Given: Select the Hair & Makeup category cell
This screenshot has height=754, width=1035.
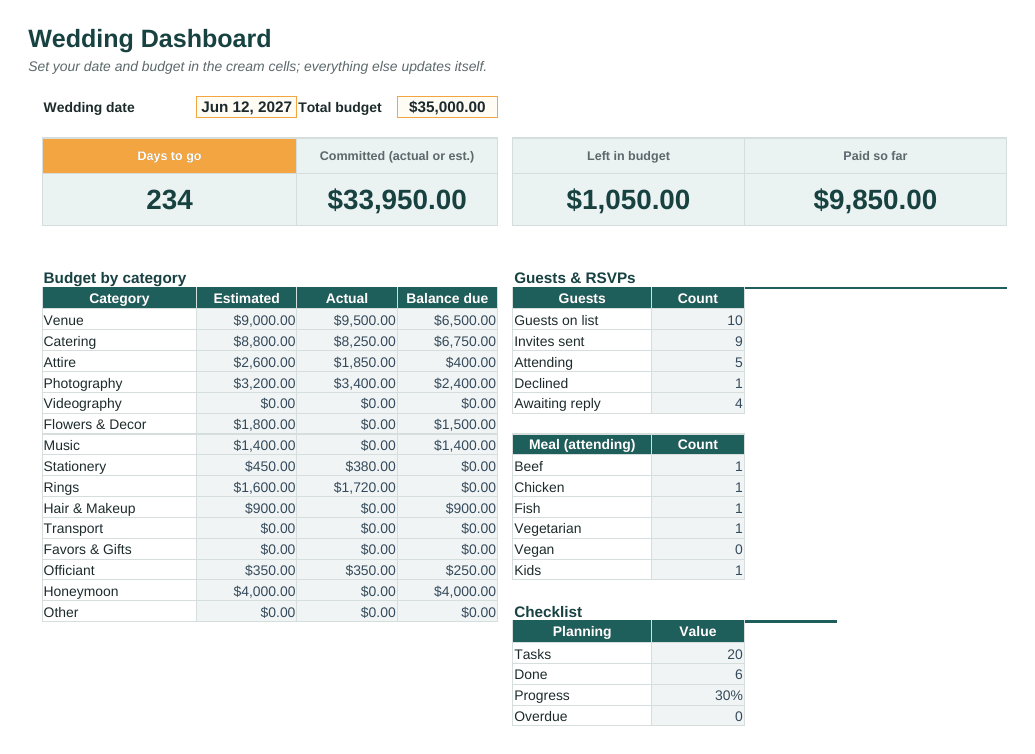Looking at the screenshot, I should tap(119, 508).
